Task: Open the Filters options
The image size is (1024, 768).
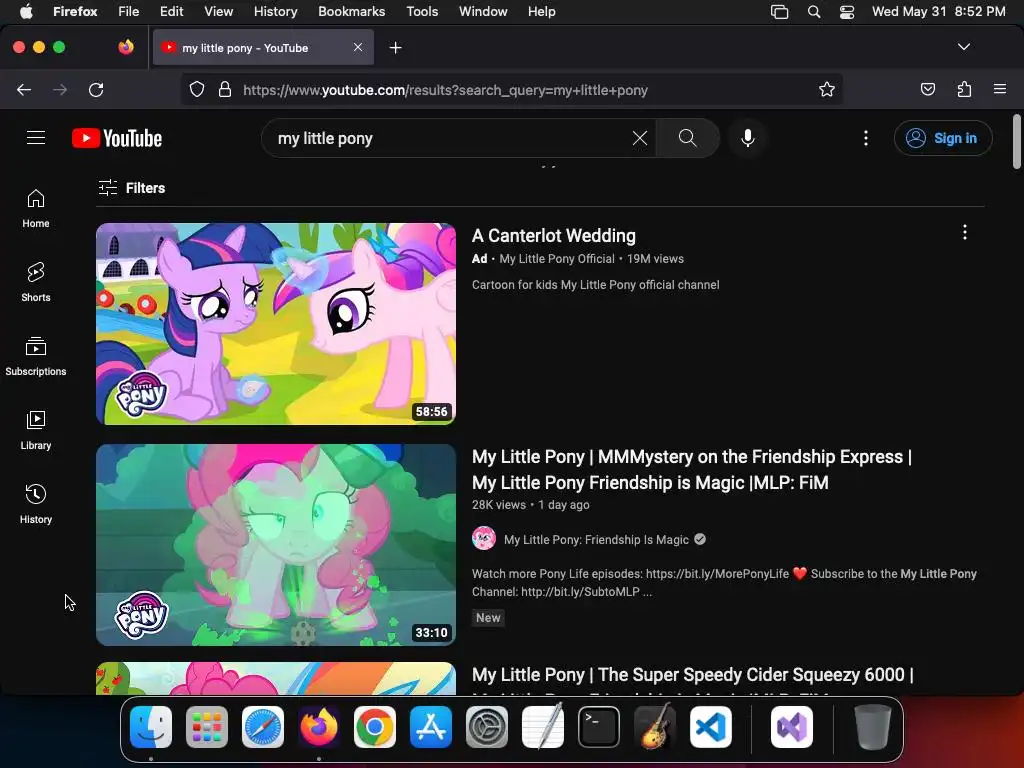Action: (132, 188)
